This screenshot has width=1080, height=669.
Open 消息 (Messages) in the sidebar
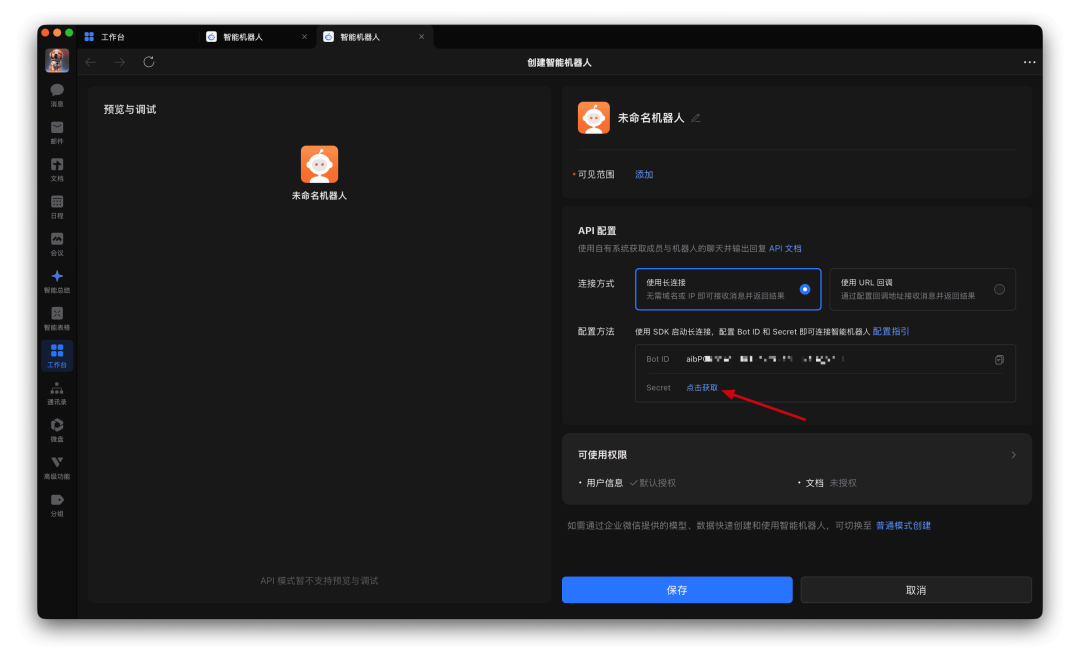click(x=57, y=94)
